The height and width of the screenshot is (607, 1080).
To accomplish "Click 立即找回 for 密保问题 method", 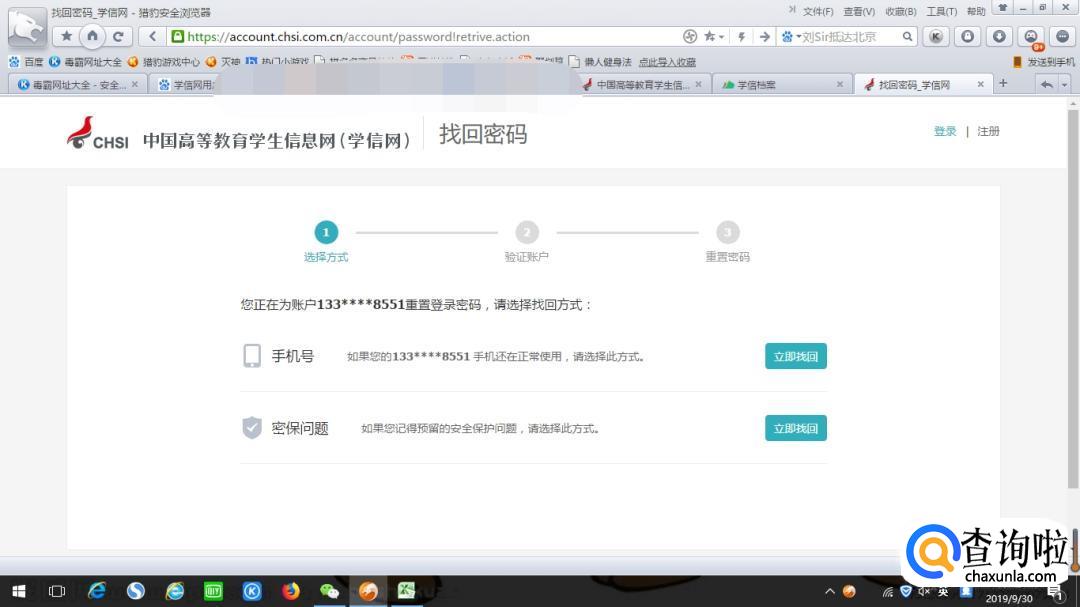I will pyautogui.click(x=796, y=428).
